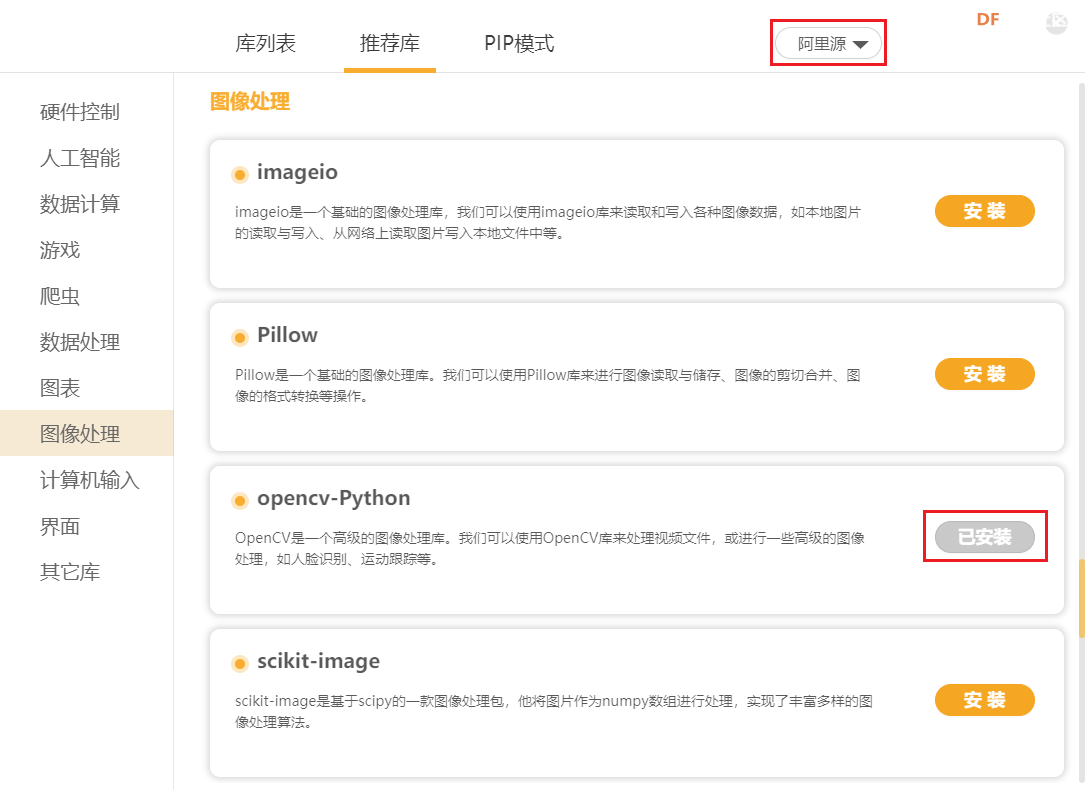Click the orange DF logo
1085x790 pixels.
[x=988, y=20]
